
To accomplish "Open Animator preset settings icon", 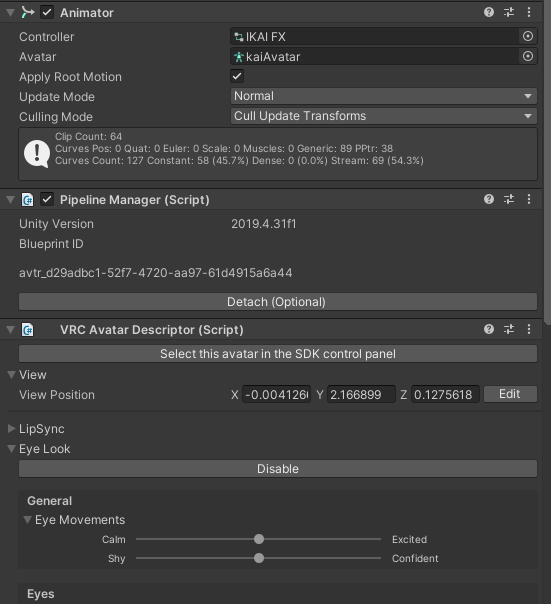I will [x=509, y=12].
